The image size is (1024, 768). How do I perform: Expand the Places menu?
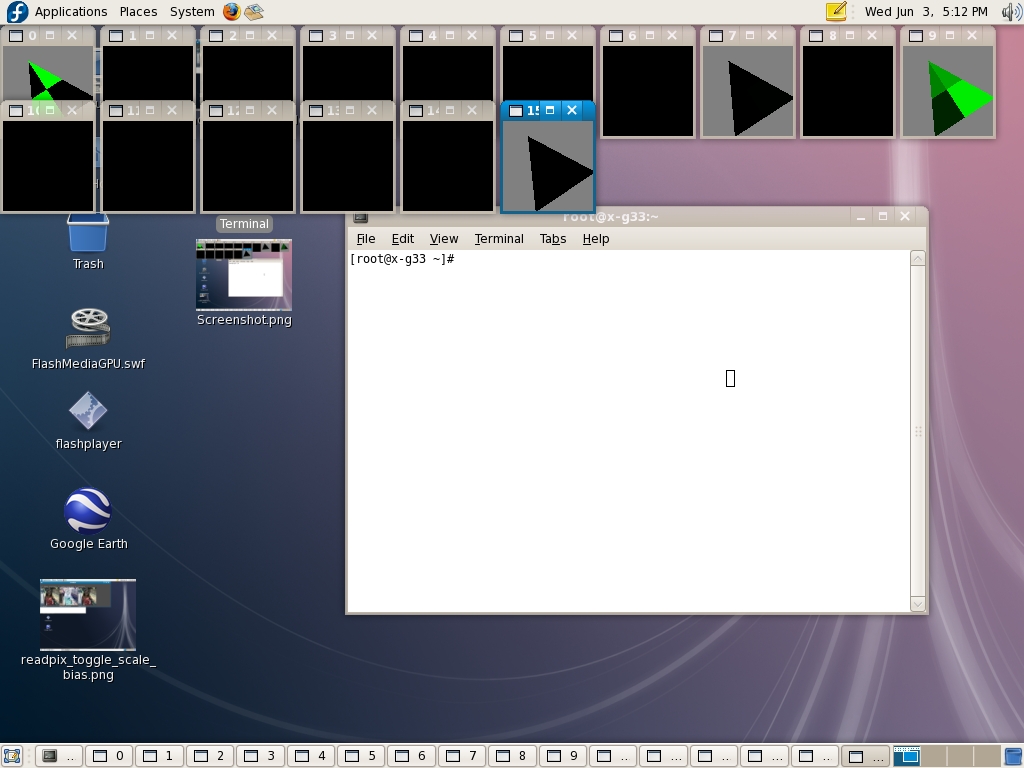coord(138,12)
